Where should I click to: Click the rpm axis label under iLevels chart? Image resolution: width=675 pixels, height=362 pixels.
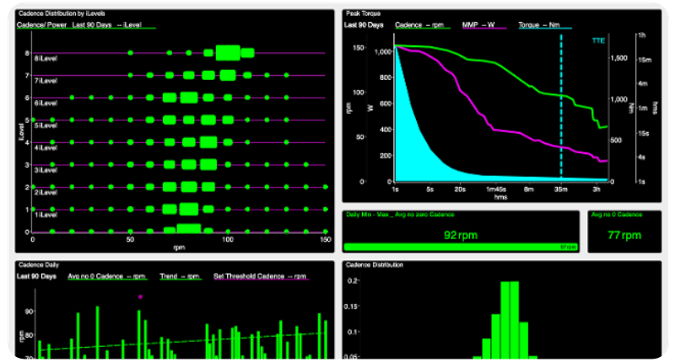[x=179, y=248]
